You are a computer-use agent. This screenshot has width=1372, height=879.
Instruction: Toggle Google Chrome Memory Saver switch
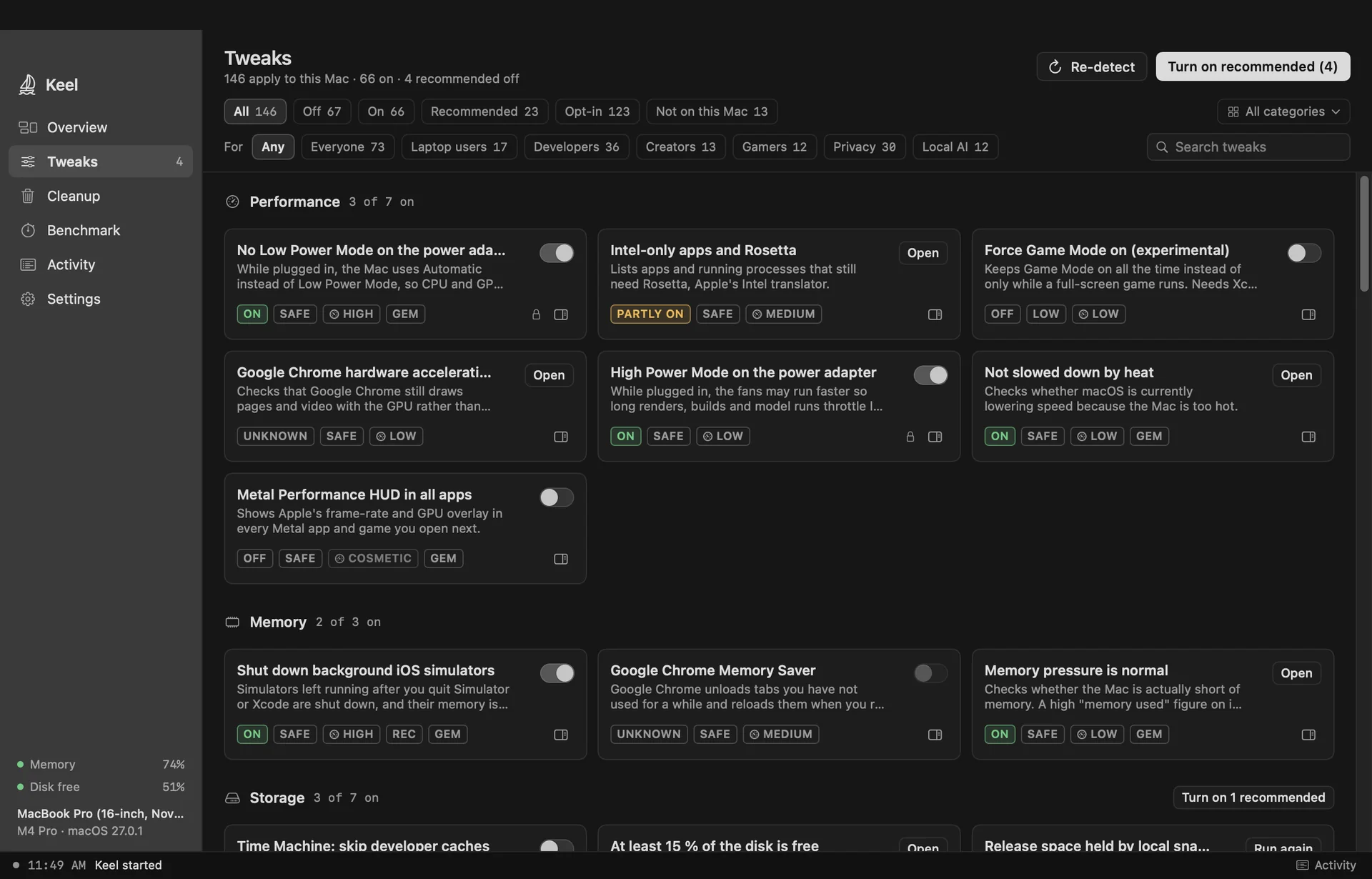pos(930,673)
